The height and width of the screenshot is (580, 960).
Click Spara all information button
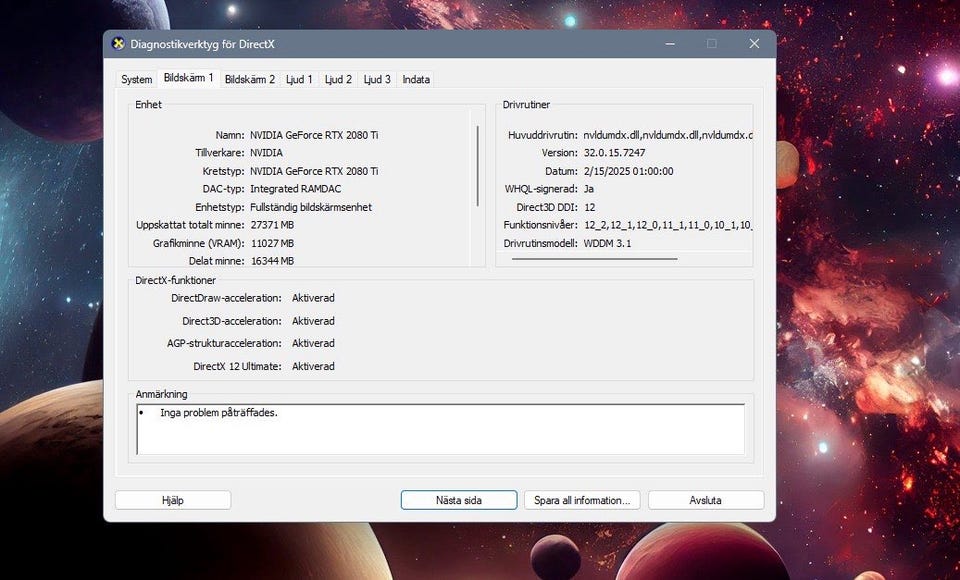point(581,500)
